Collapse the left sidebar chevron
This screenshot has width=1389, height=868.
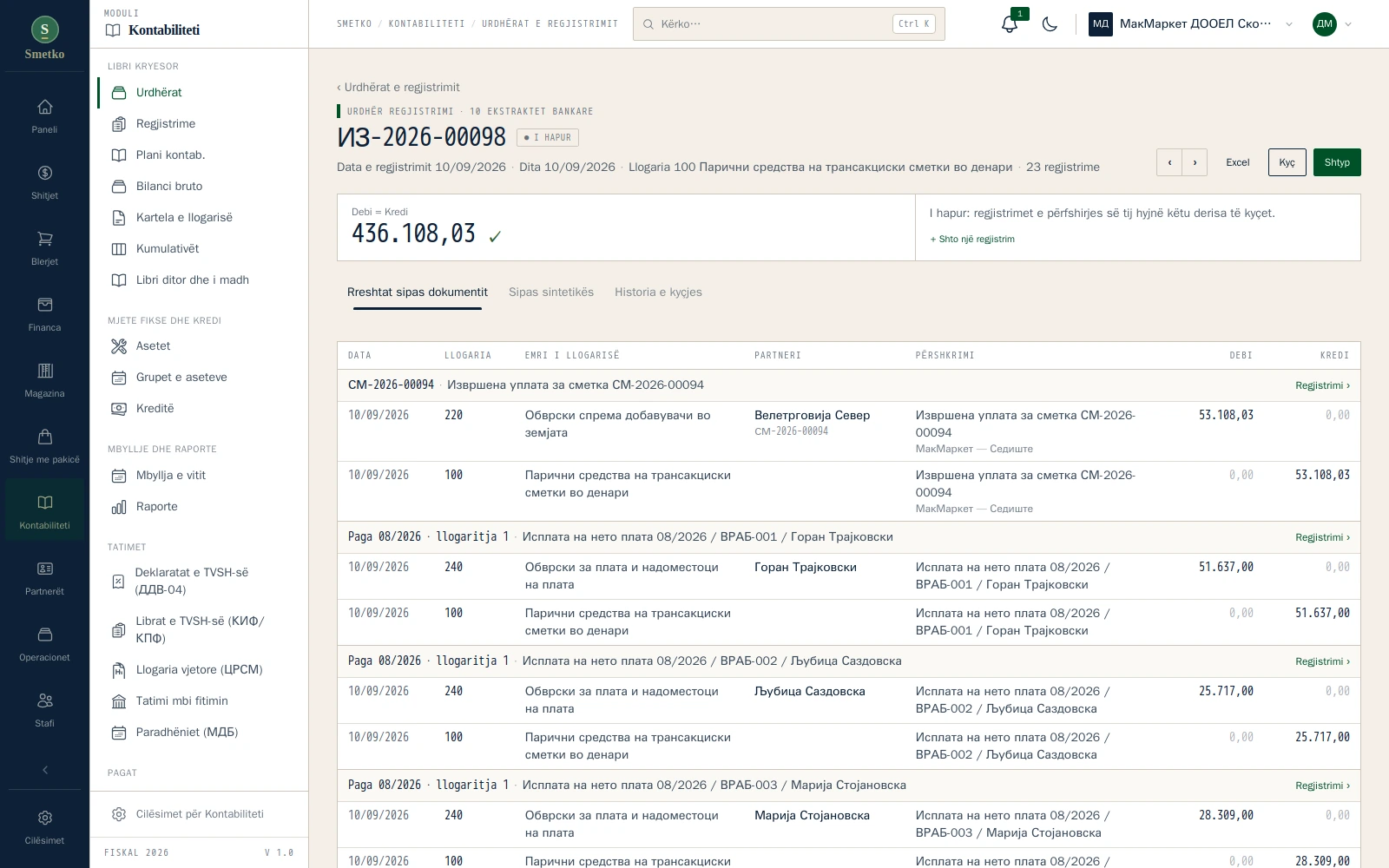[x=45, y=770]
